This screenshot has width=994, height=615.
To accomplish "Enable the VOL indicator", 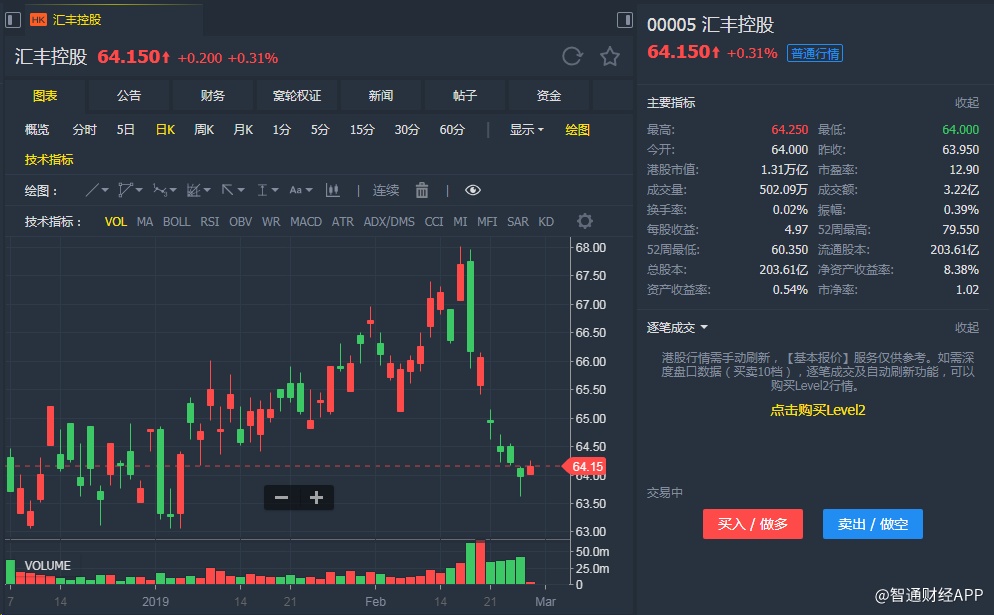I will click(115, 222).
